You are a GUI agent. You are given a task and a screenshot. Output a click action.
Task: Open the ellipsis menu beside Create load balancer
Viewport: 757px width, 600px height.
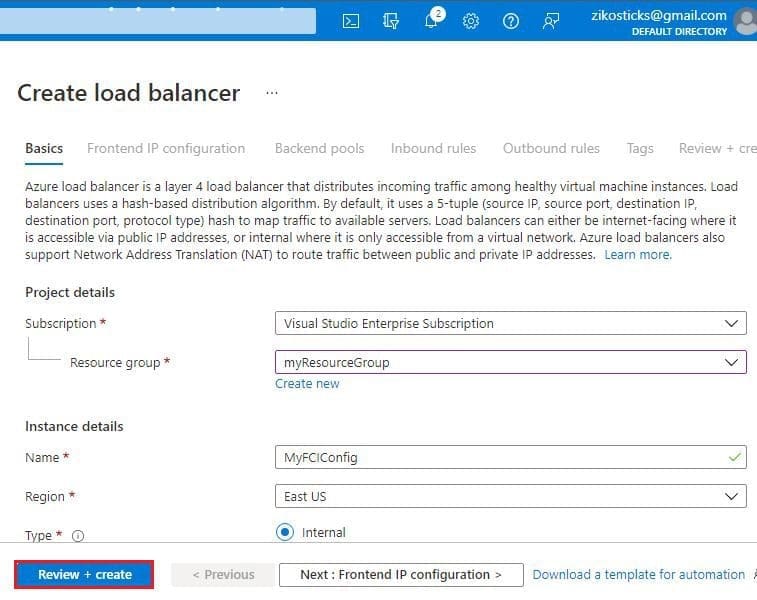pyautogui.click(x=272, y=93)
